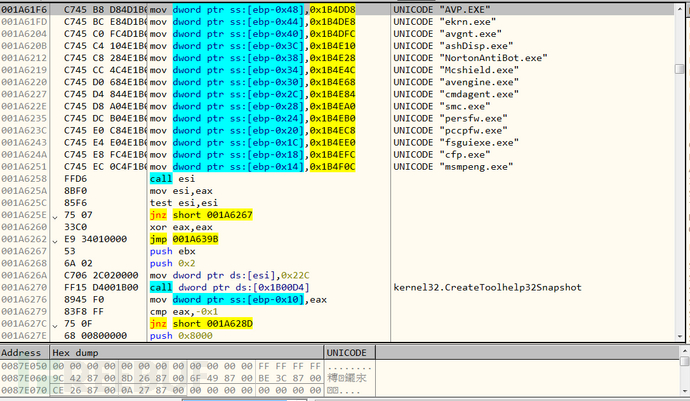
Task: Select opcode bytes E9 34010000
Action: coord(95,239)
